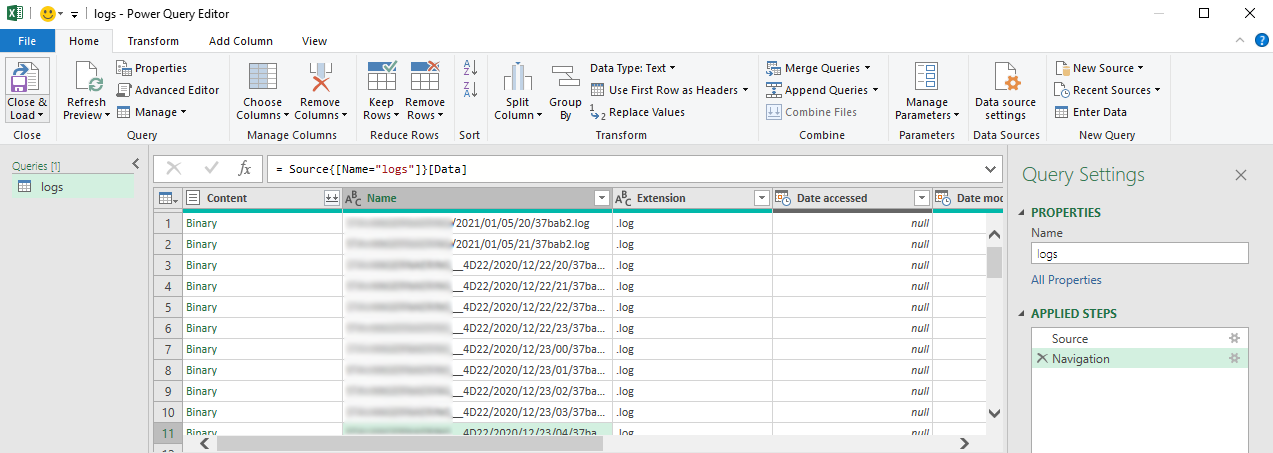Open the Name column filter dropdown
Viewport: 1273px width, 453px height.
point(601,198)
